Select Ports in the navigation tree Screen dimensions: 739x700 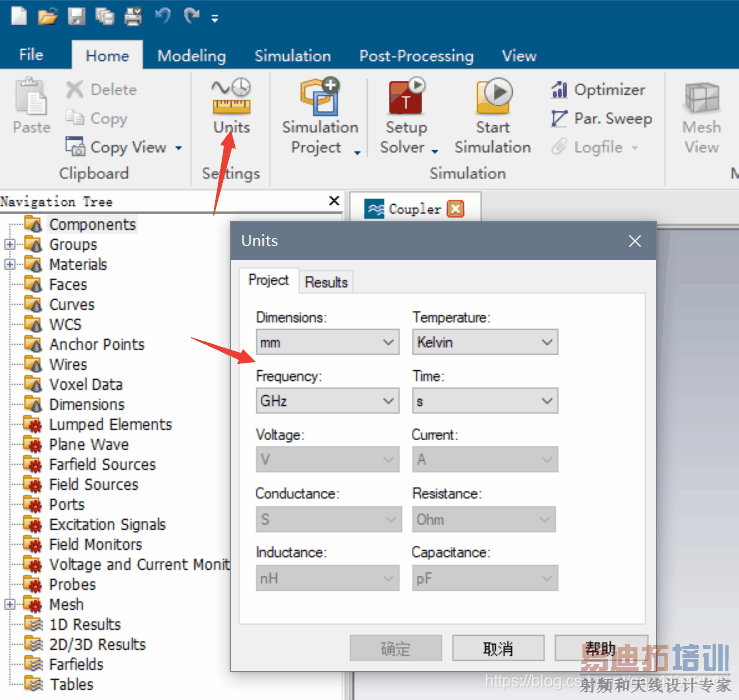click(66, 504)
